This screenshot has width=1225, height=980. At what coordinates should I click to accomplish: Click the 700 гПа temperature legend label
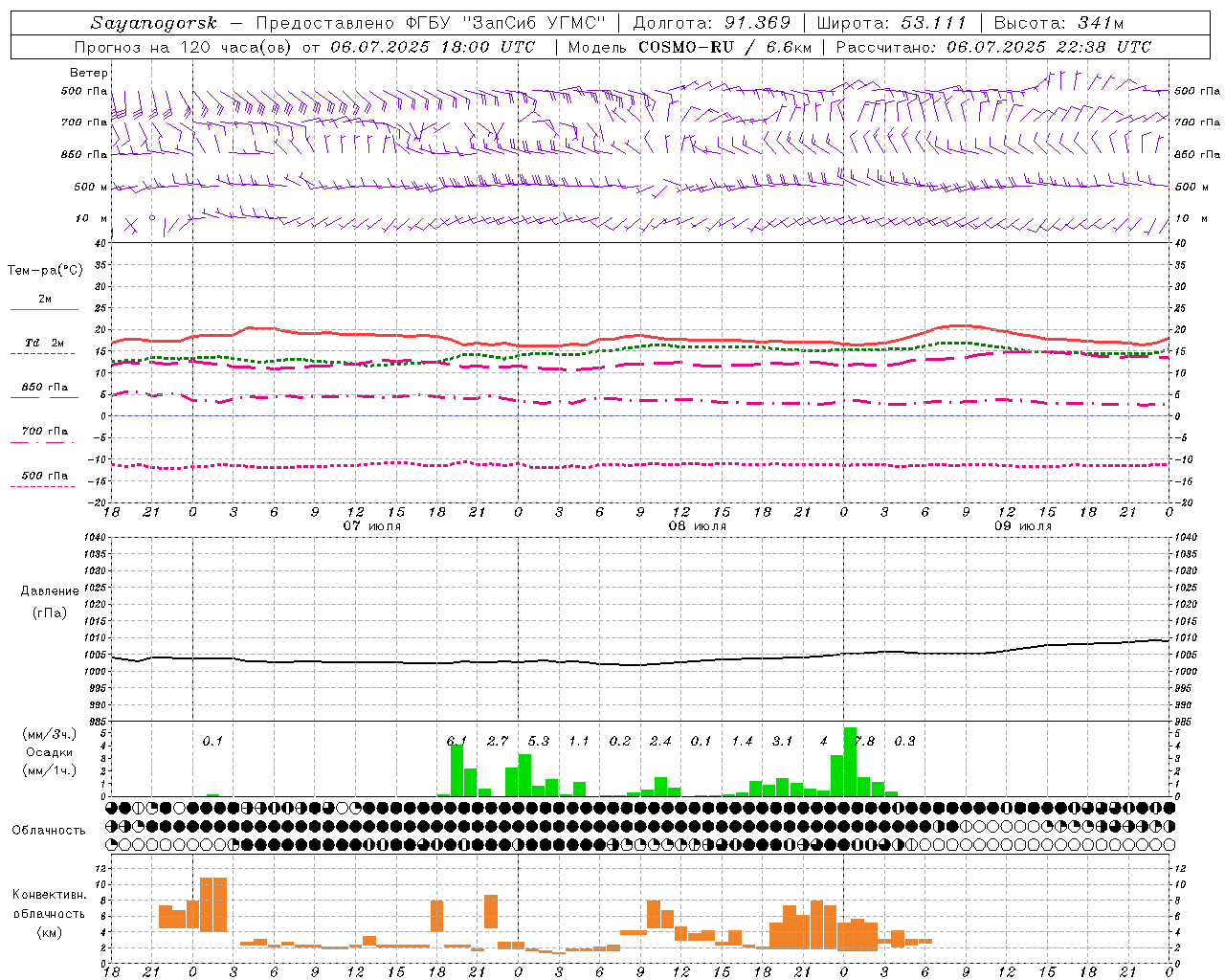45,432
